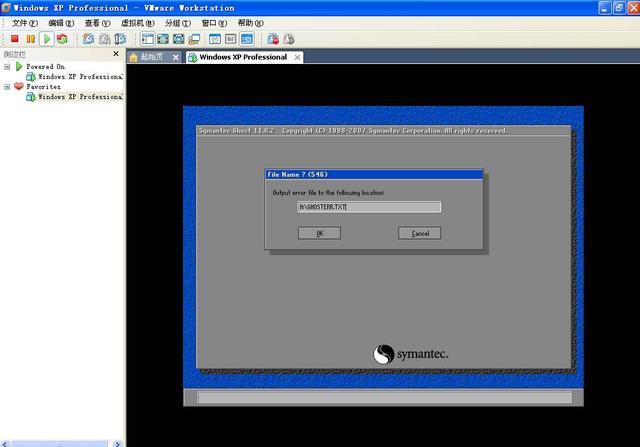The width and height of the screenshot is (640, 447).
Task: Click the green Power On play icon
Action: 46,39
